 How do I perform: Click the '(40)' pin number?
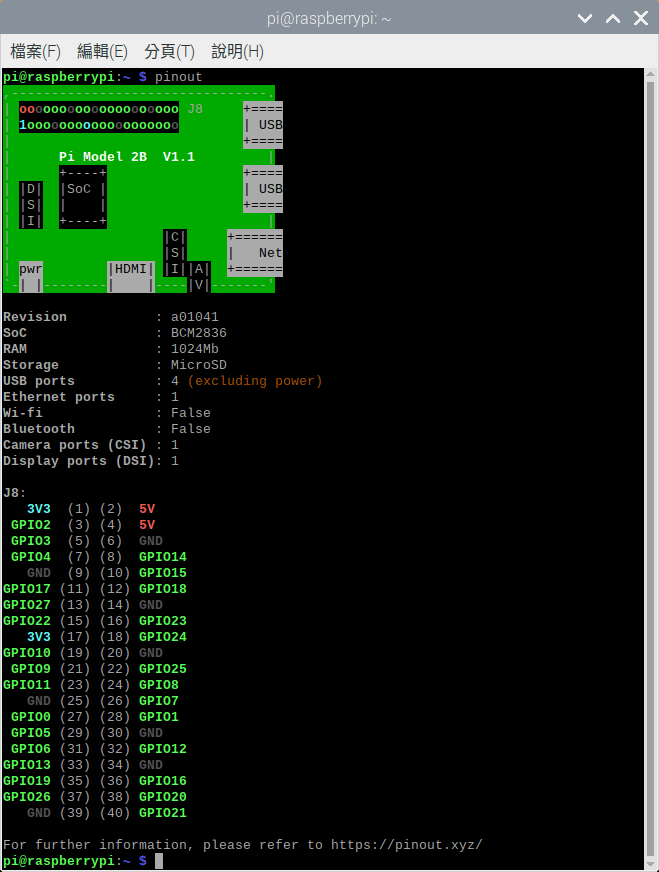point(115,813)
